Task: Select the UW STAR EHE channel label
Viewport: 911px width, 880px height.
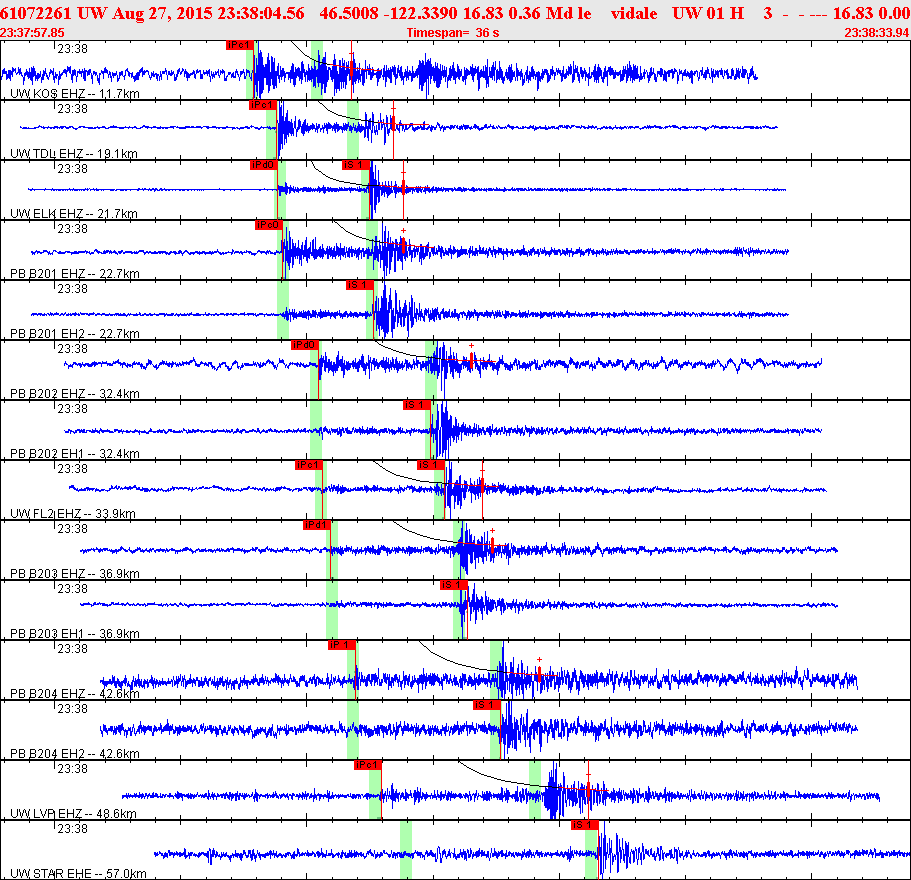Action: [78, 874]
